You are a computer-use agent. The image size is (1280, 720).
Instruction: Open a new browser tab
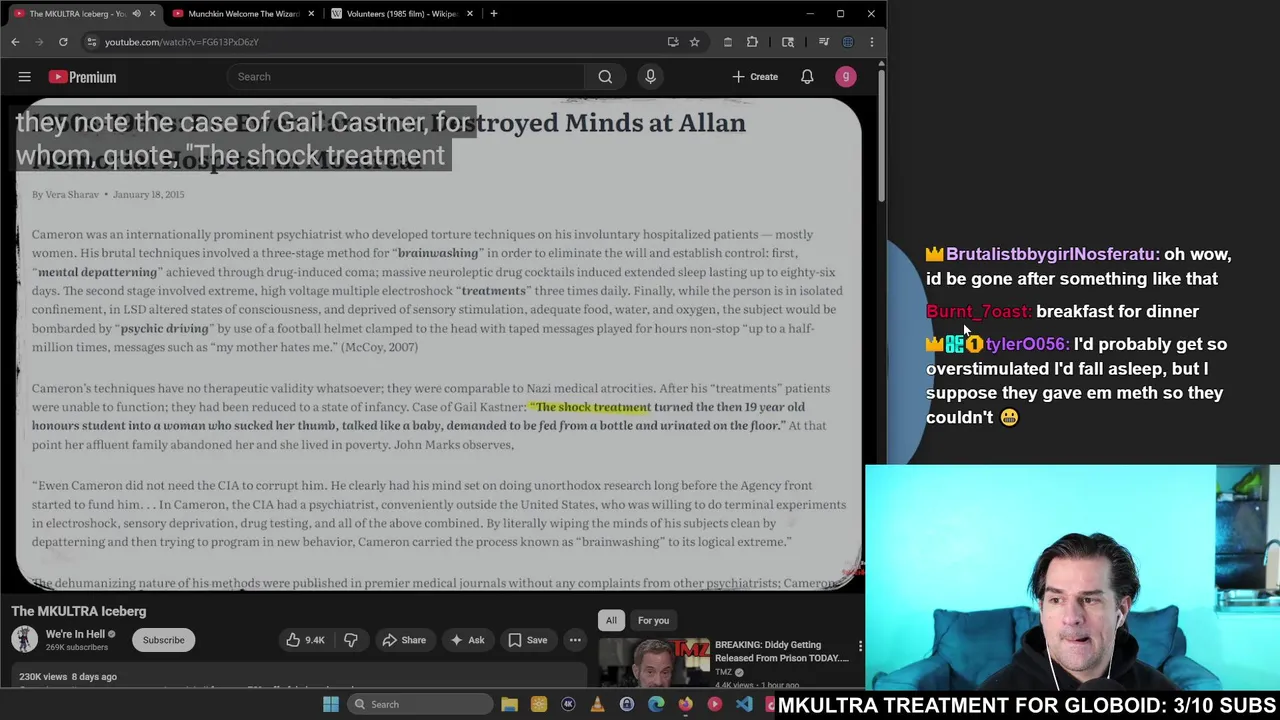click(493, 13)
